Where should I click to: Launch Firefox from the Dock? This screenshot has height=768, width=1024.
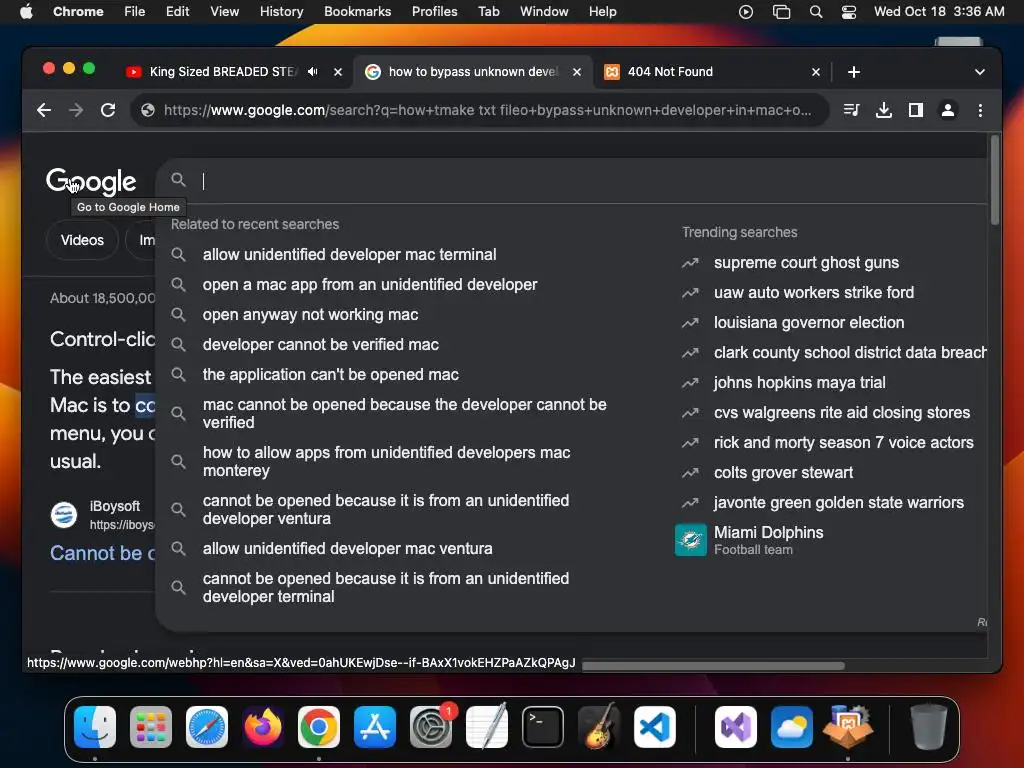pyautogui.click(x=263, y=727)
